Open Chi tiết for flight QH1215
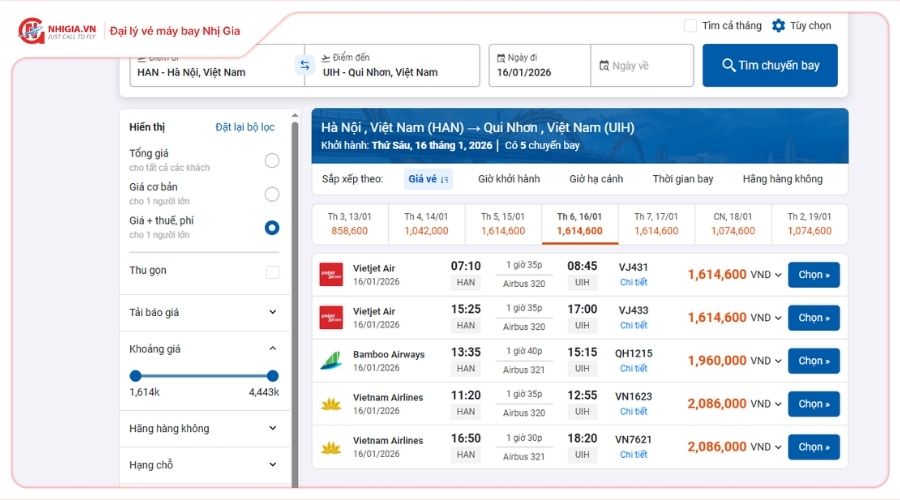Viewport: 900px width, 500px height. 633,369
